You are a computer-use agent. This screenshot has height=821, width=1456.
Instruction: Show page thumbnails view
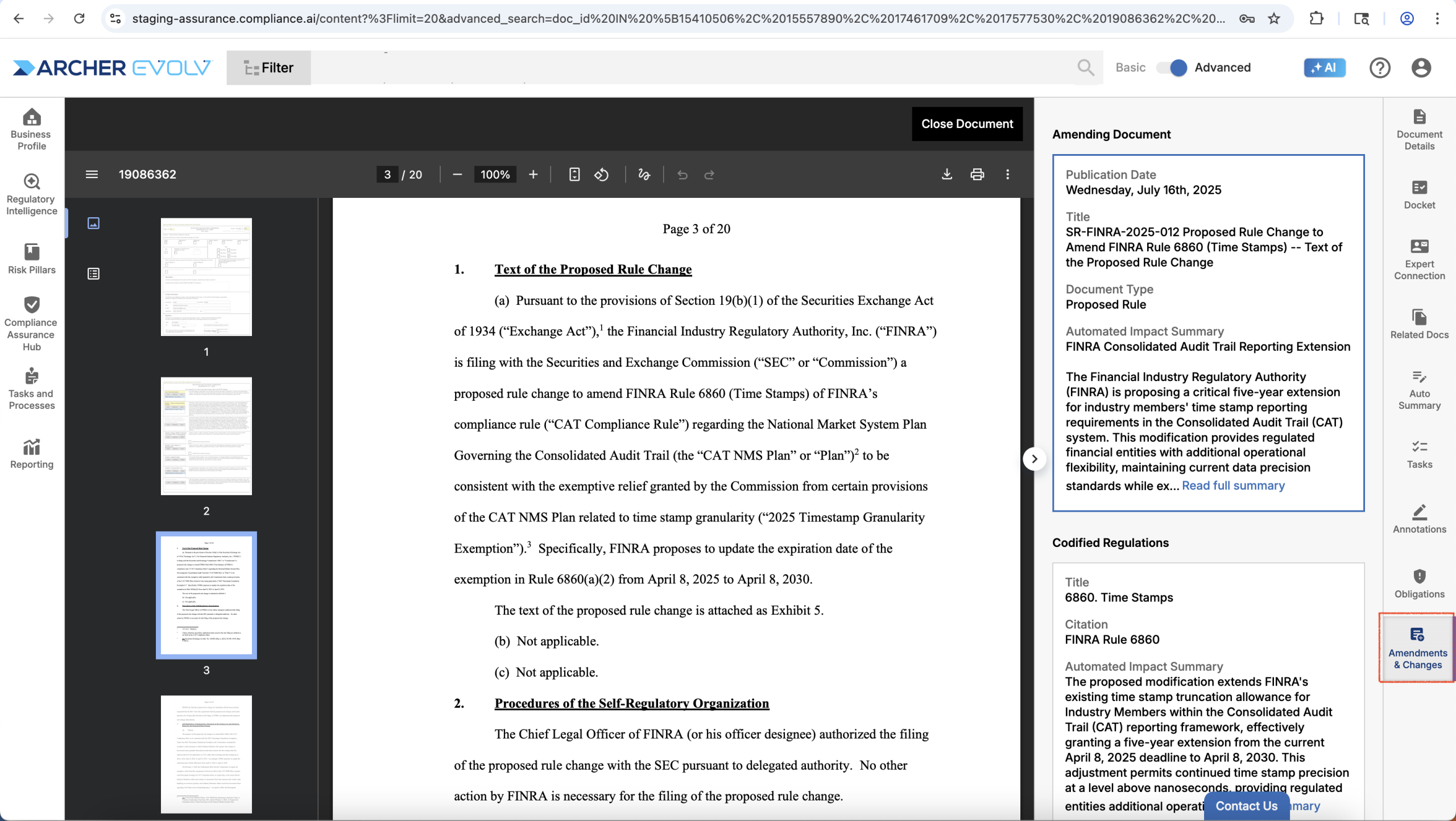click(94, 223)
